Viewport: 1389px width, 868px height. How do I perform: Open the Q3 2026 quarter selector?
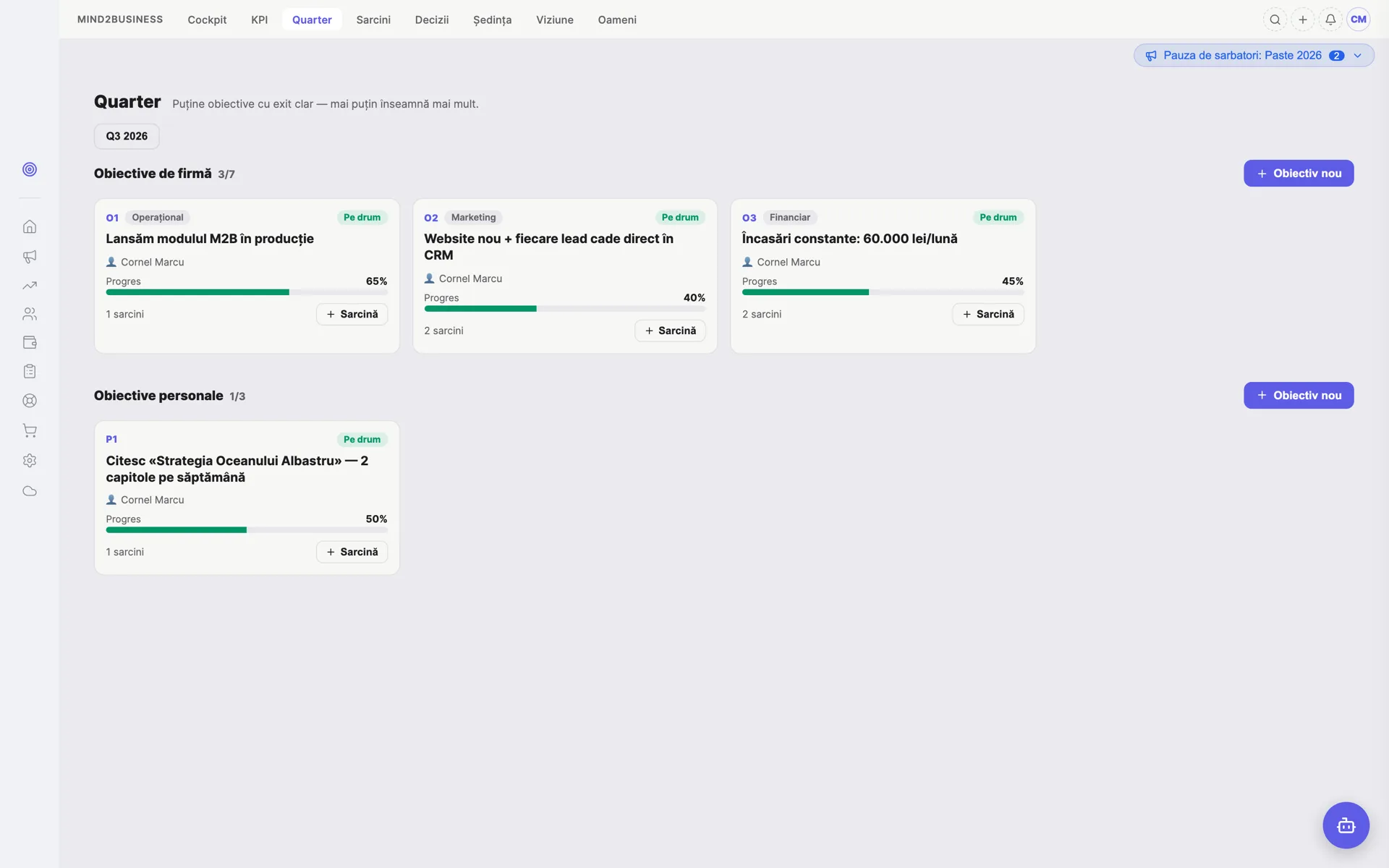point(127,136)
